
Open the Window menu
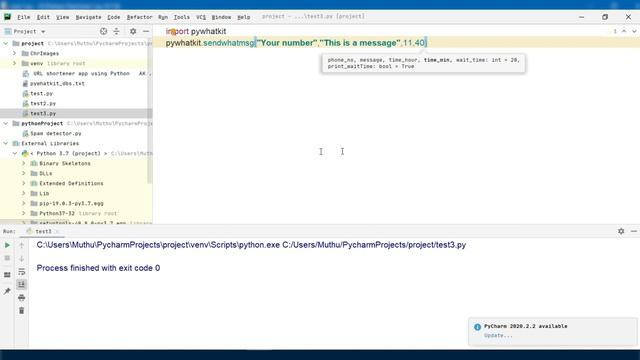(x=222, y=17)
